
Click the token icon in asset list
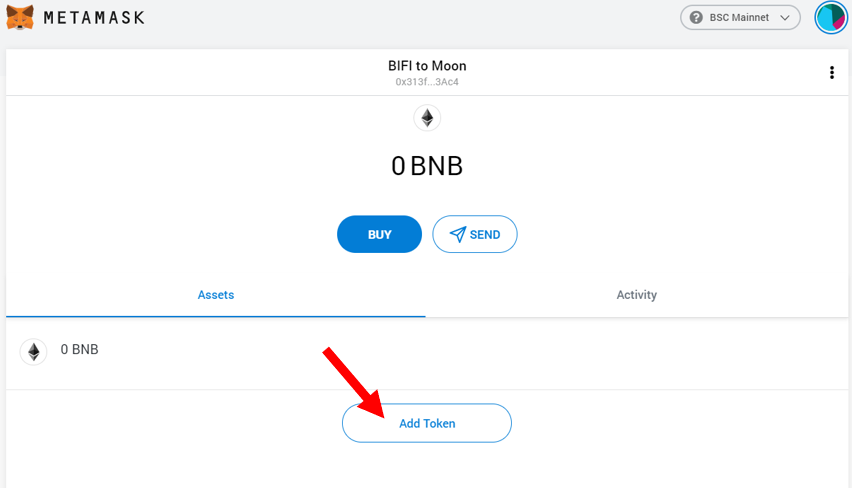point(34,352)
